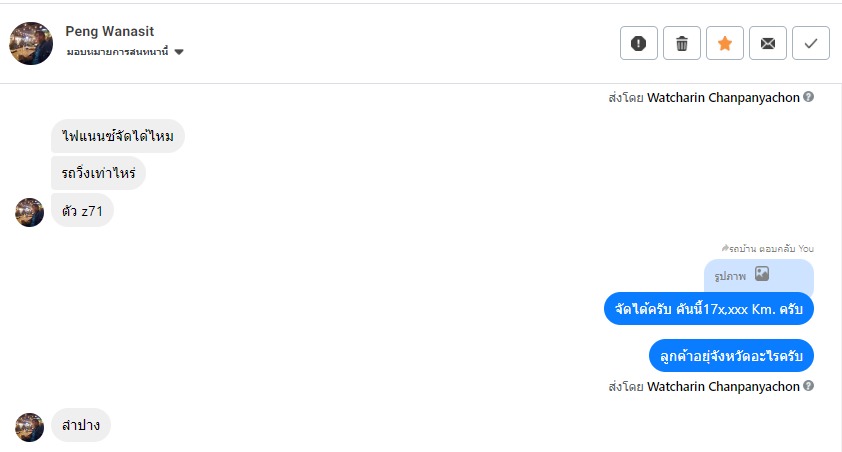
Task: Click the 17x,xxx Km. reply message
Action: coord(709,308)
